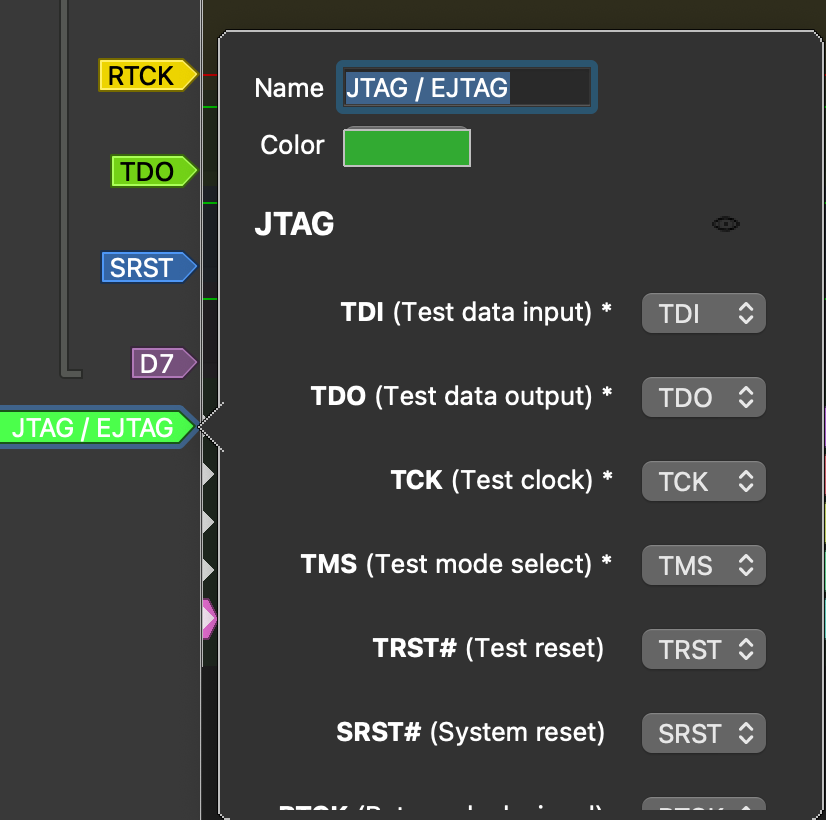Click the 'TMS (Test mode select)' label
Image resolution: width=826 pixels, height=820 pixels.
[456, 564]
